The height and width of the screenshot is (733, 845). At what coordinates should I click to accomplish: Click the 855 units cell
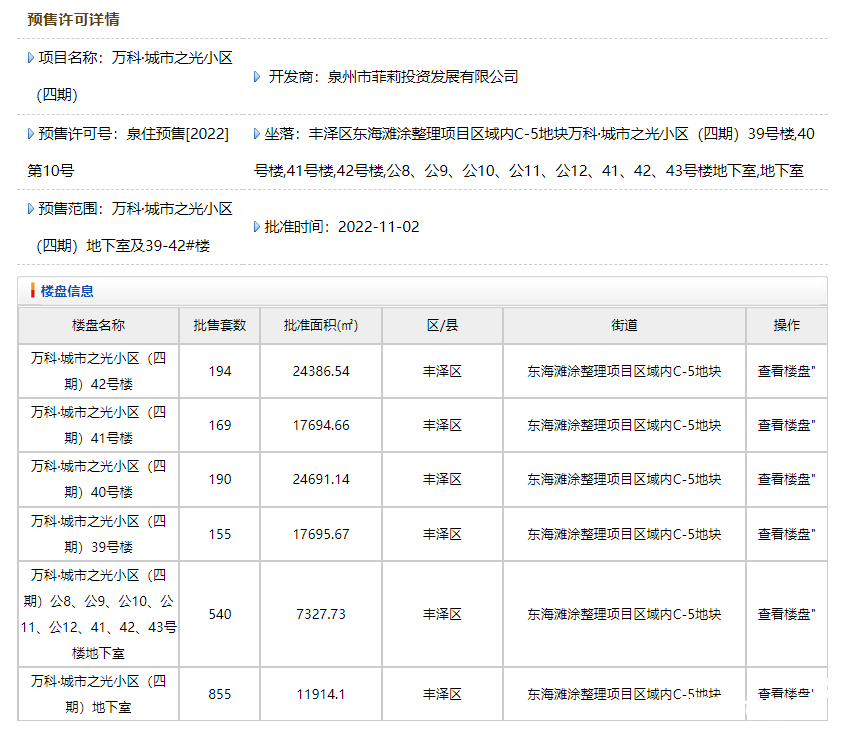click(220, 694)
